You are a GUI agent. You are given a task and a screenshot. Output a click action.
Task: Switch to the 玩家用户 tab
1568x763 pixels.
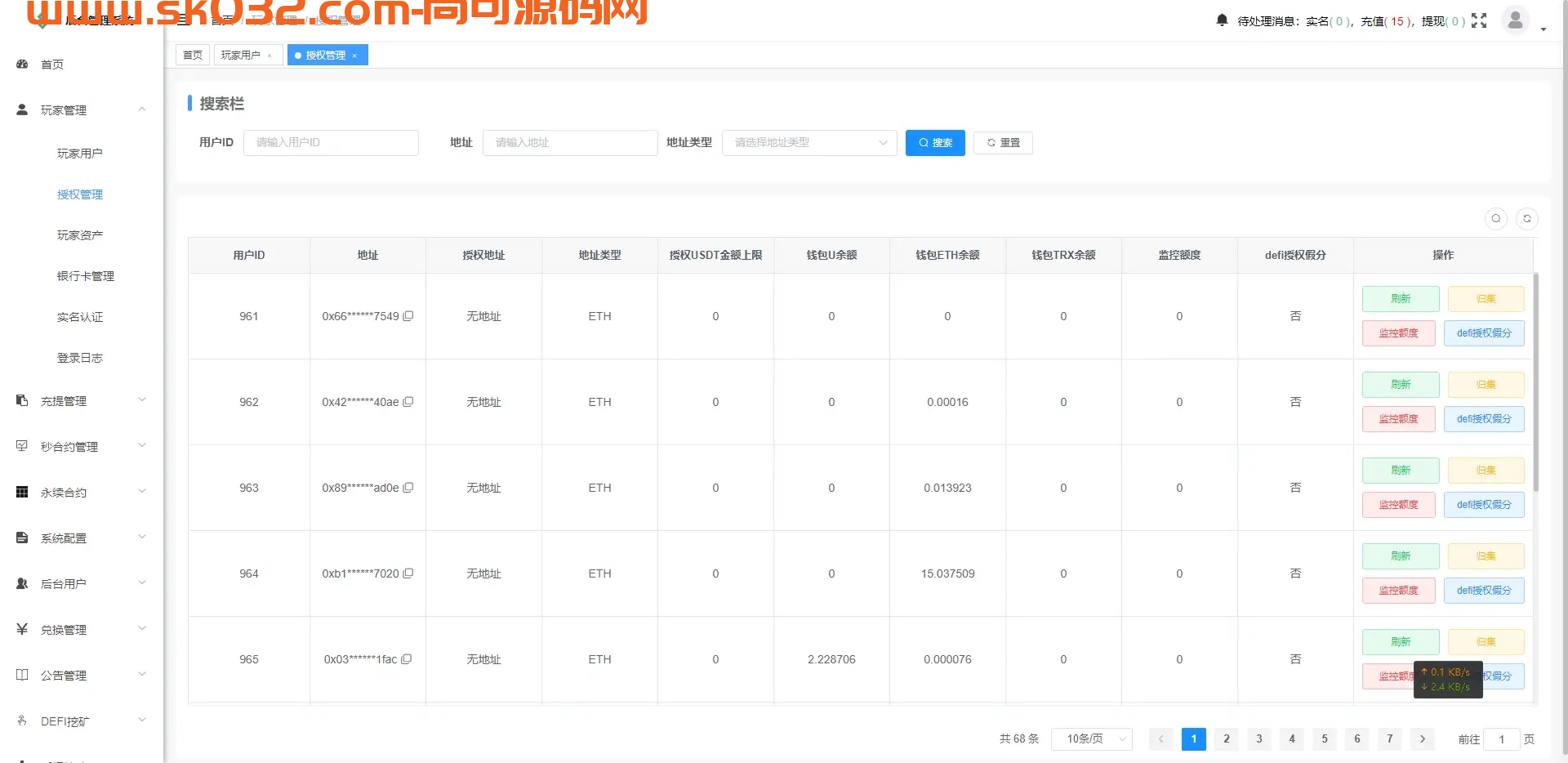click(x=242, y=55)
